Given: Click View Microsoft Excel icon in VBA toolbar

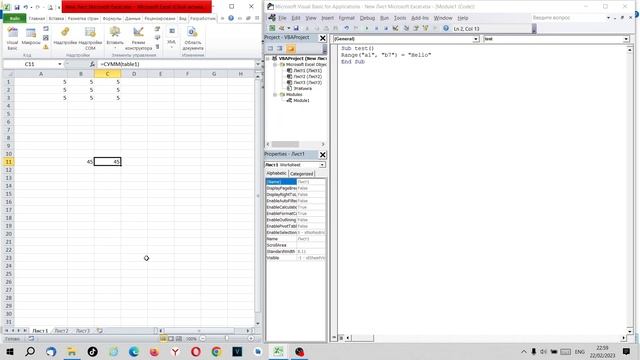Looking at the screenshot, I should [x=272, y=28].
